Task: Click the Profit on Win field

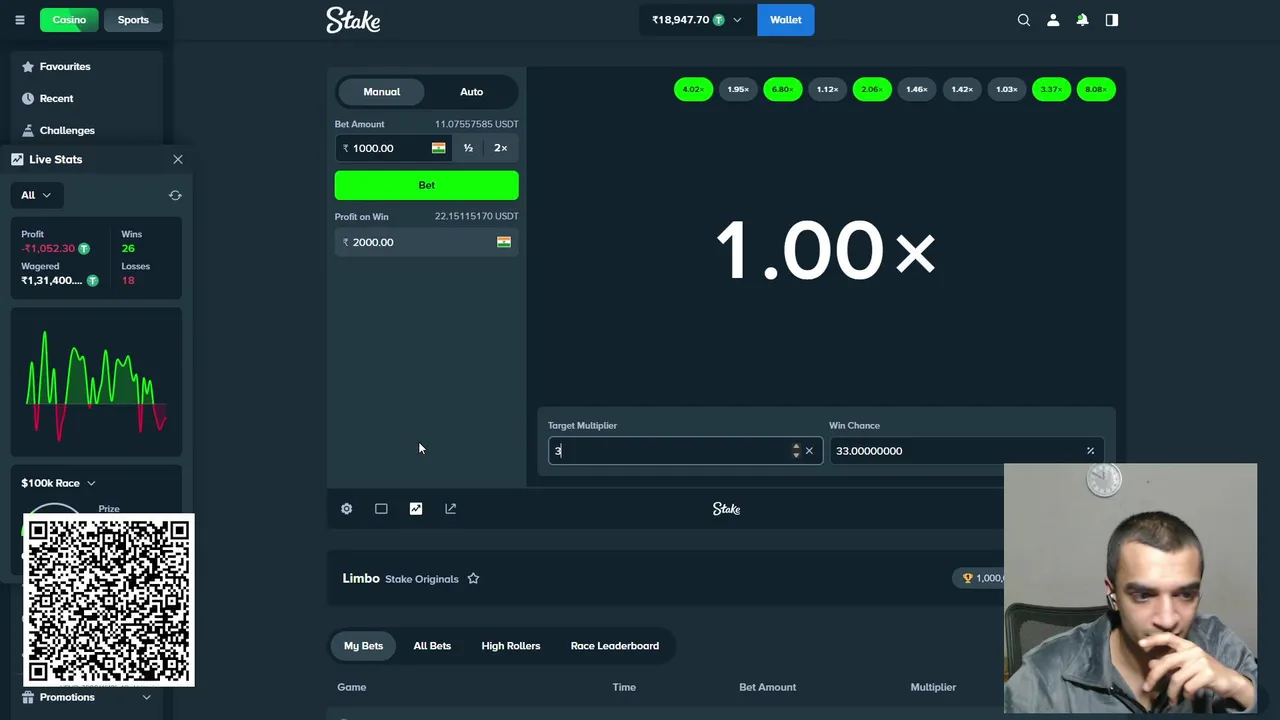Action: [427, 242]
